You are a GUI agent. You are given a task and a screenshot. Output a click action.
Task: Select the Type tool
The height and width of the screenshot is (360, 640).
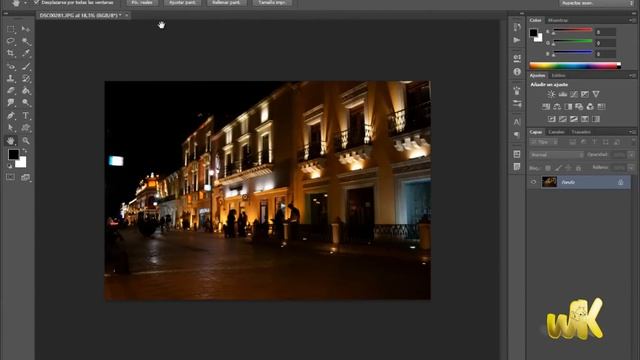pos(26,116)
